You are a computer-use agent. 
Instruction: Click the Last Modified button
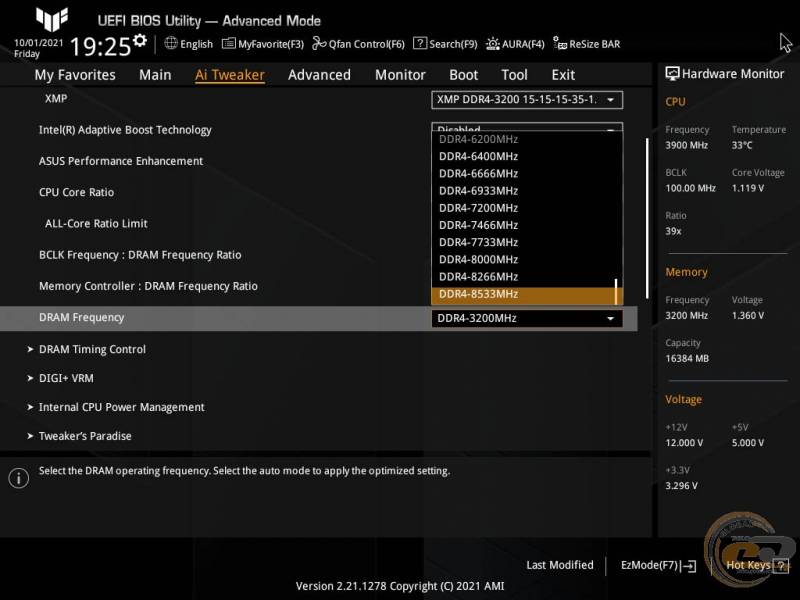pyautogui.click(x=560, y=565)
